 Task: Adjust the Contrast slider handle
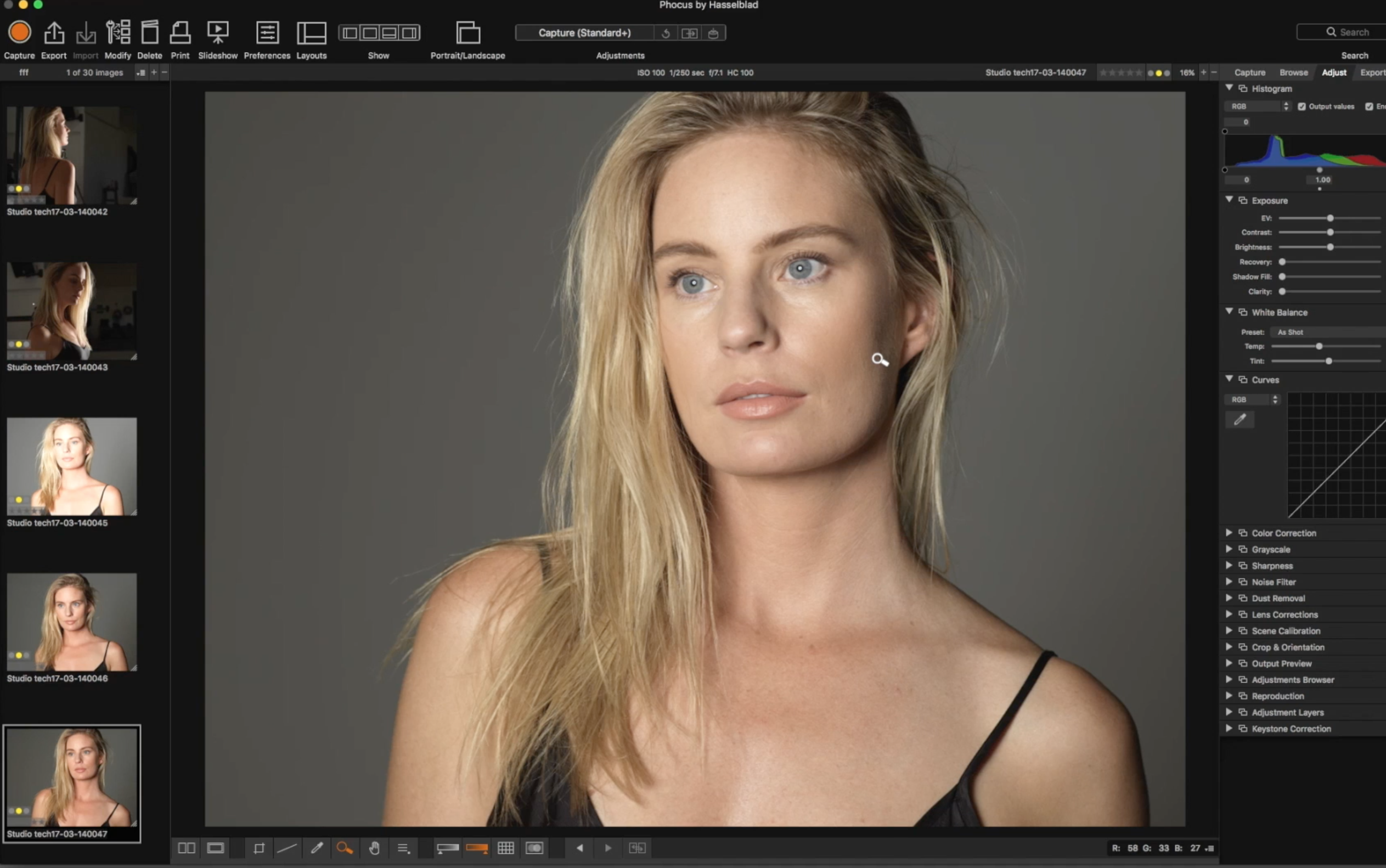[x=1329, y=233]
